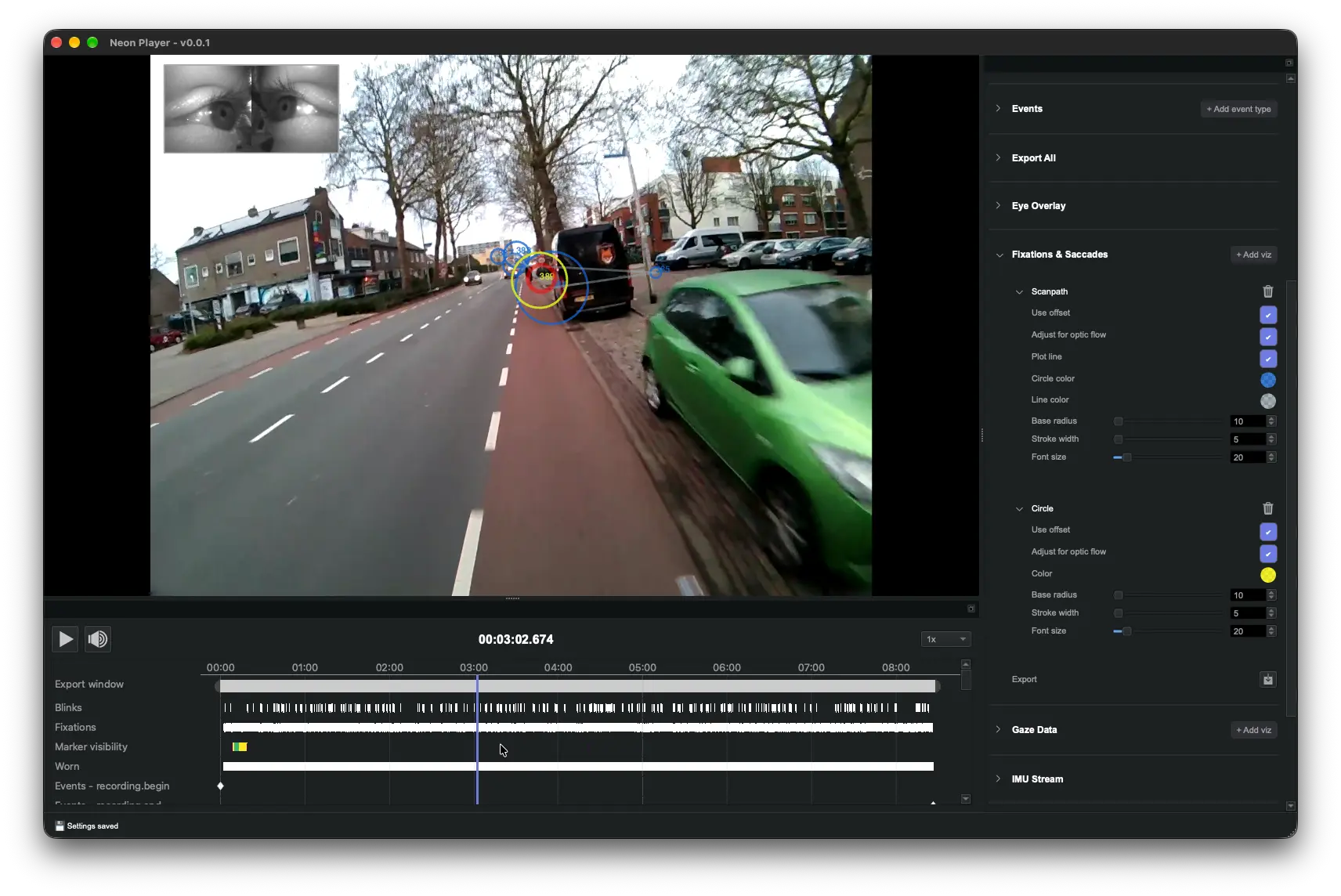Add viz to Fixations & Saccades

point(1254,255)
